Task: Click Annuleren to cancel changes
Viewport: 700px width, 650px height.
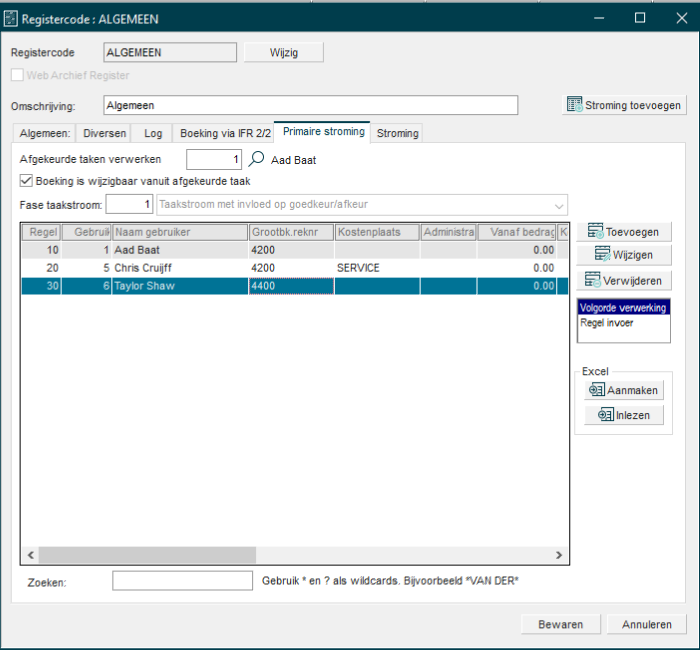Action: click(x=646, y=624)
